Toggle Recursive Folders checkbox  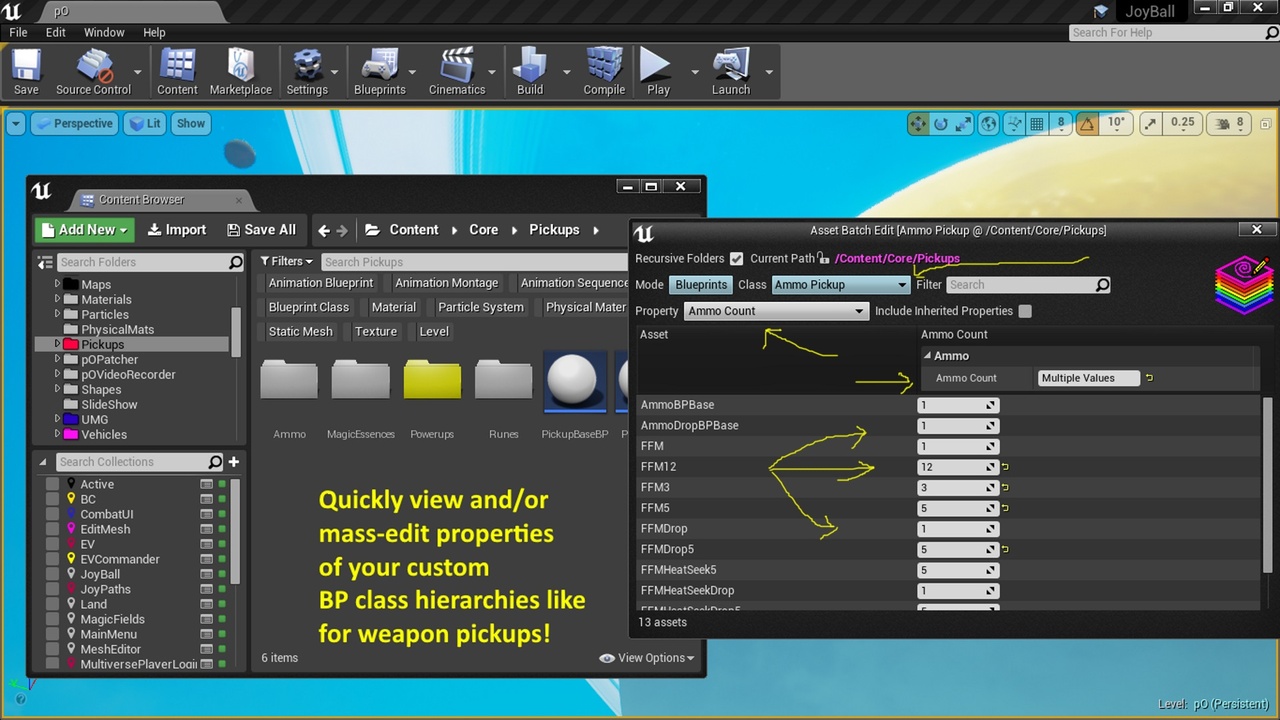coord(737,258)
